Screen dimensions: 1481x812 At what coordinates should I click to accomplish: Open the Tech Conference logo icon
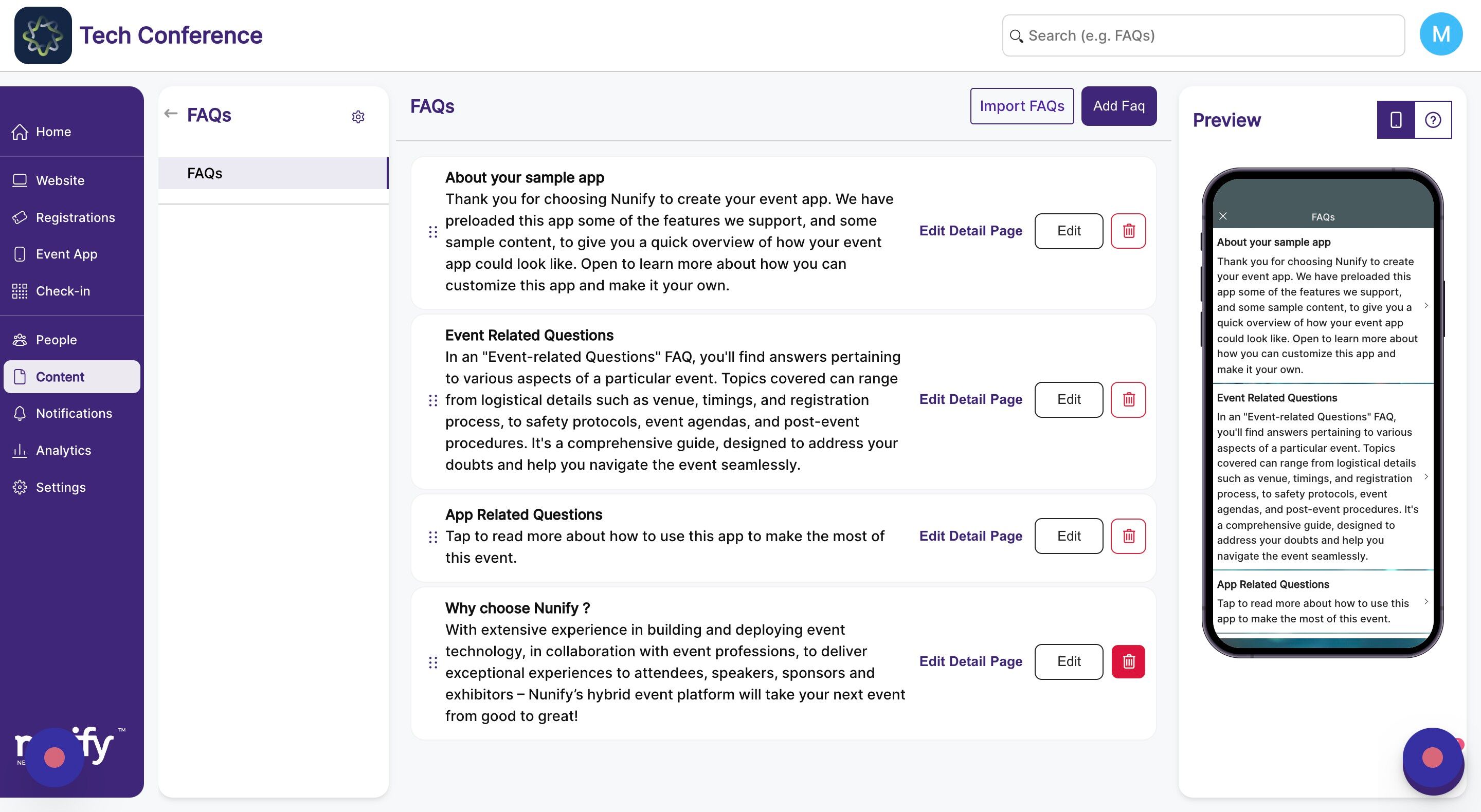[x=43, y=35]
